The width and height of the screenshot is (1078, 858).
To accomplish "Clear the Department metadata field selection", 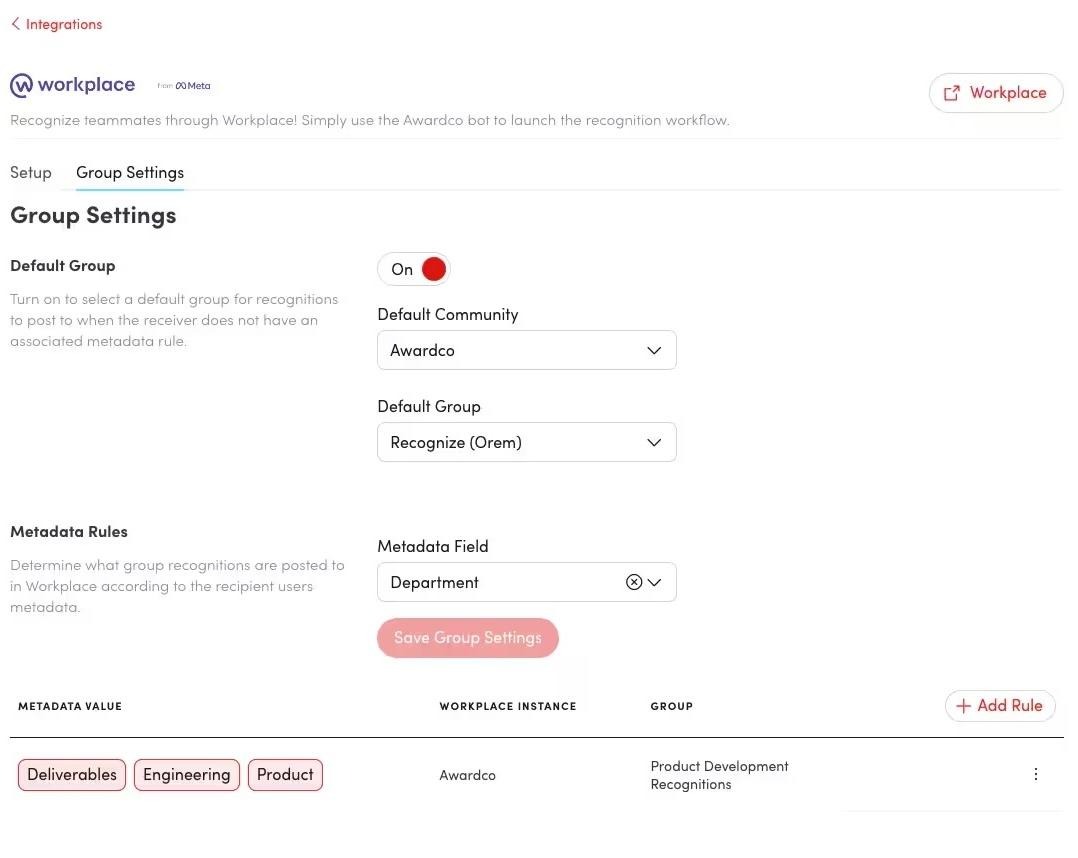I will pyautogui.click(x=634, y=582).
